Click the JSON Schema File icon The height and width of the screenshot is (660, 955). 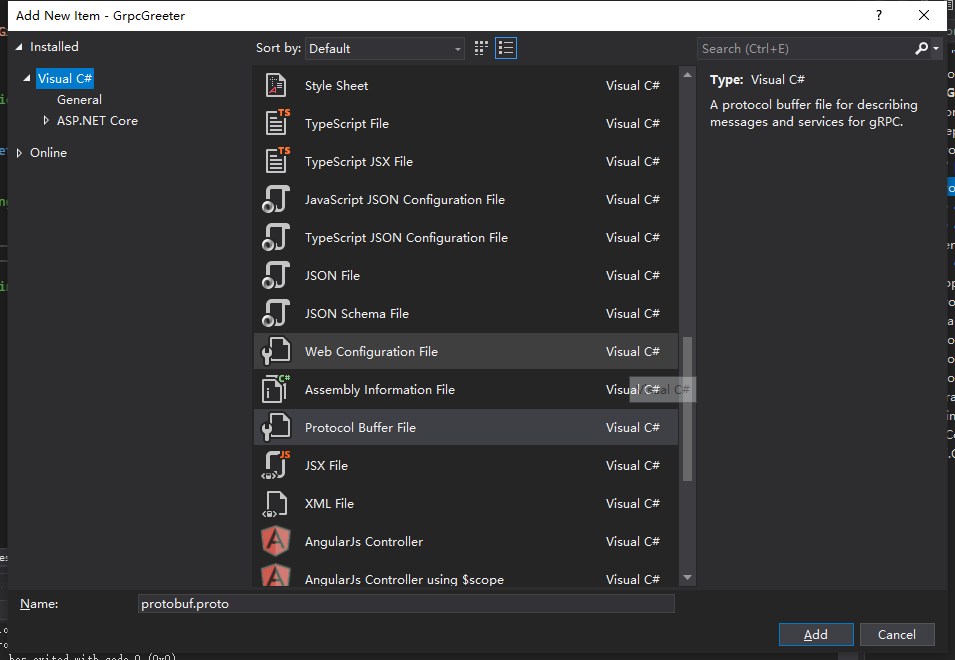coord(276,313)
